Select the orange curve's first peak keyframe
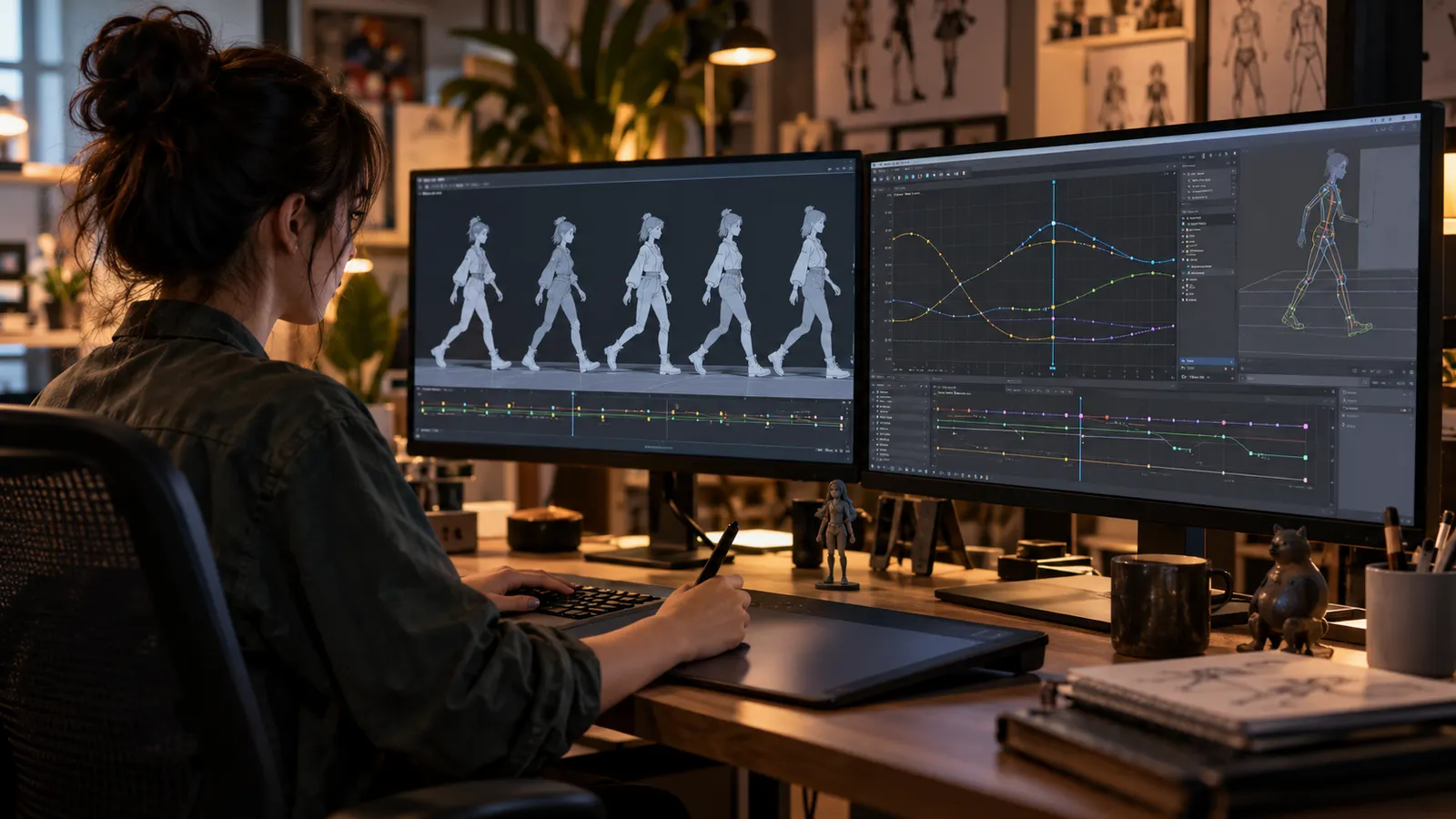Viewport: 1456px width, 819px height. (x=912, y=236)
